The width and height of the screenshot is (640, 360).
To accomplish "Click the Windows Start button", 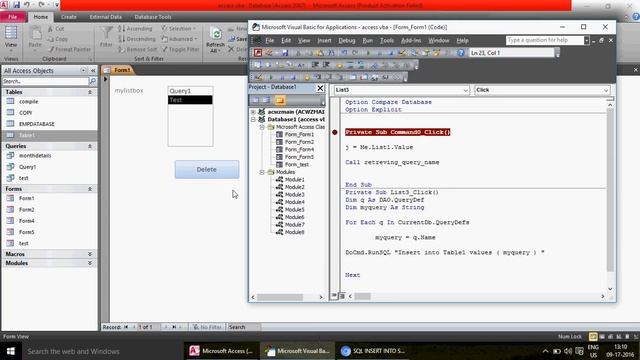I will point(11,351).
